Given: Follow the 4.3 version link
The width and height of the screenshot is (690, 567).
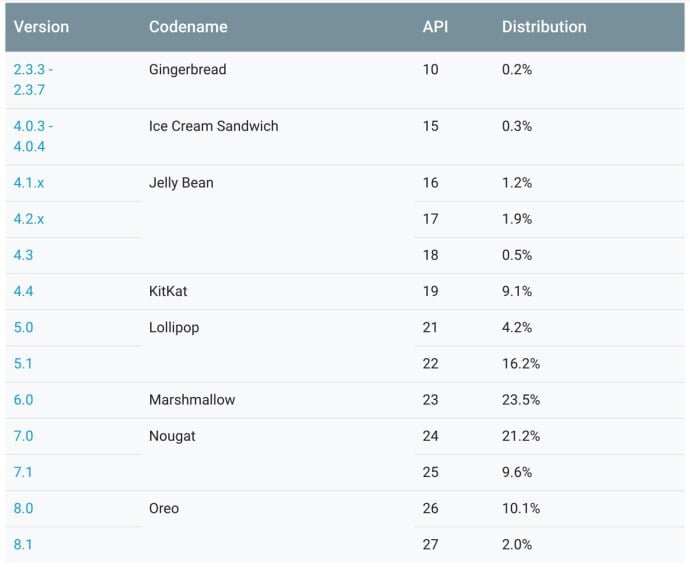Looking at the screenshot, I should point(23,255).
